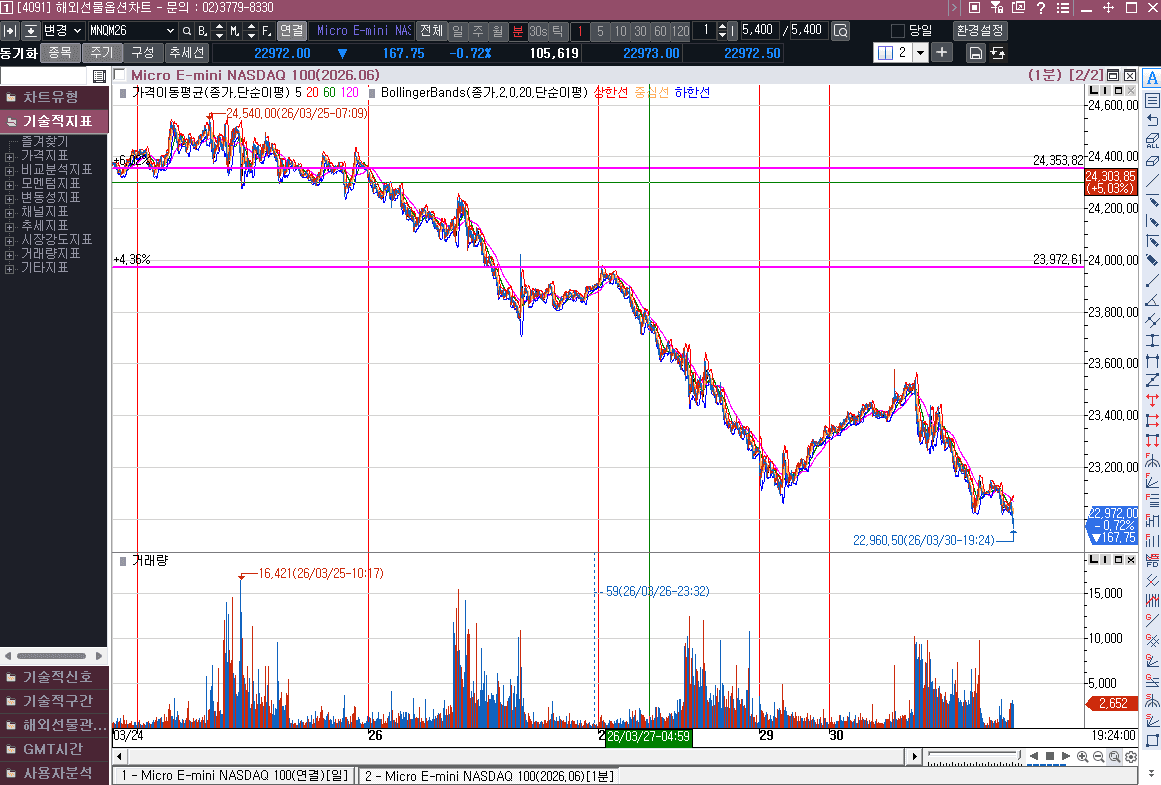Click the indicator search input field
Viewport: 1161px width, 785px height.
point(46,76)
